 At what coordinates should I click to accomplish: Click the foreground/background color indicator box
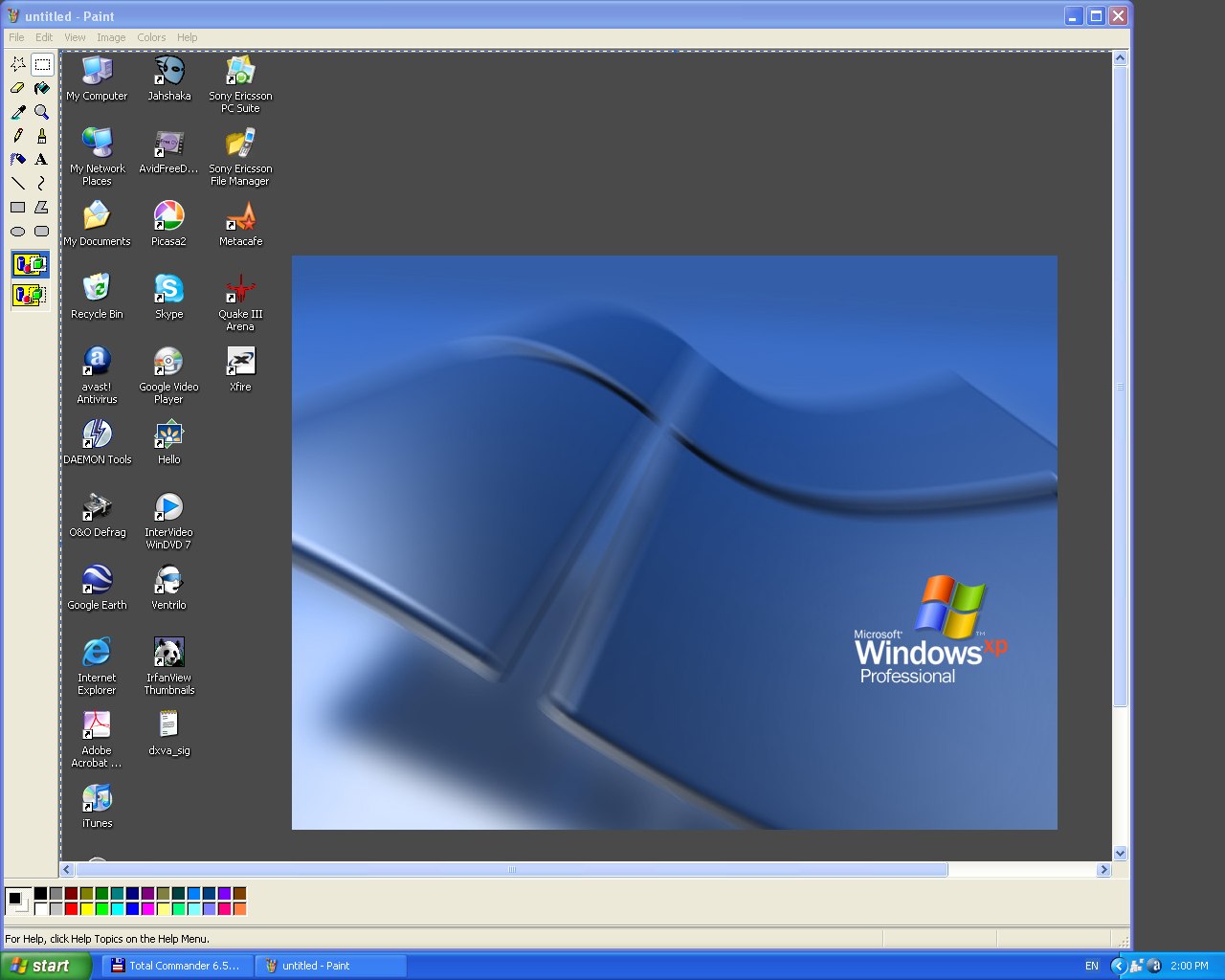tap(18, 902)
